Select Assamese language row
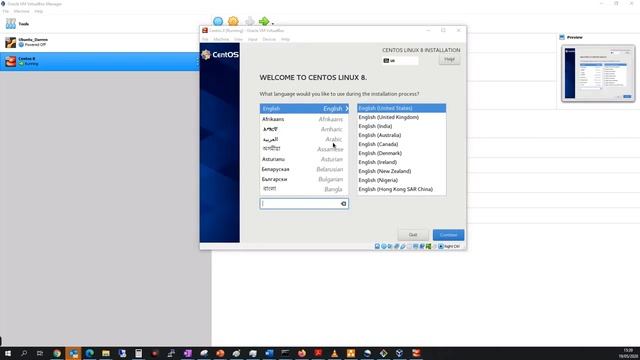 [x=304, y=149]
